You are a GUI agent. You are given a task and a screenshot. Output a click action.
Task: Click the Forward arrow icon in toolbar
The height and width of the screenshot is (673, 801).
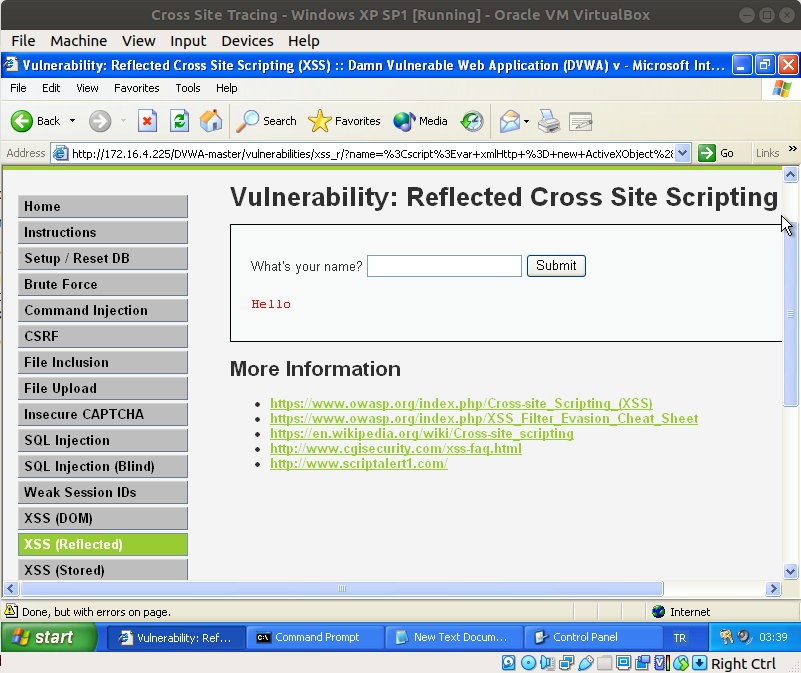[x=100, y=121]
